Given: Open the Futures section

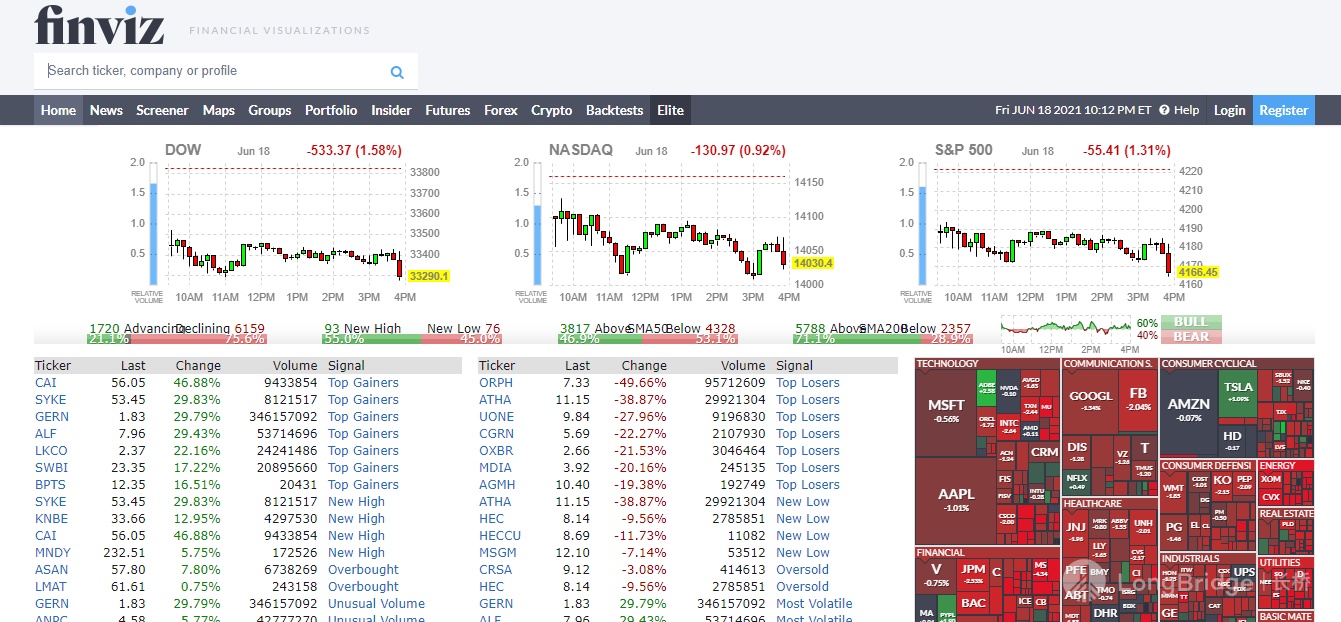Looking at the screenshot, I should [x=447, y=110].
